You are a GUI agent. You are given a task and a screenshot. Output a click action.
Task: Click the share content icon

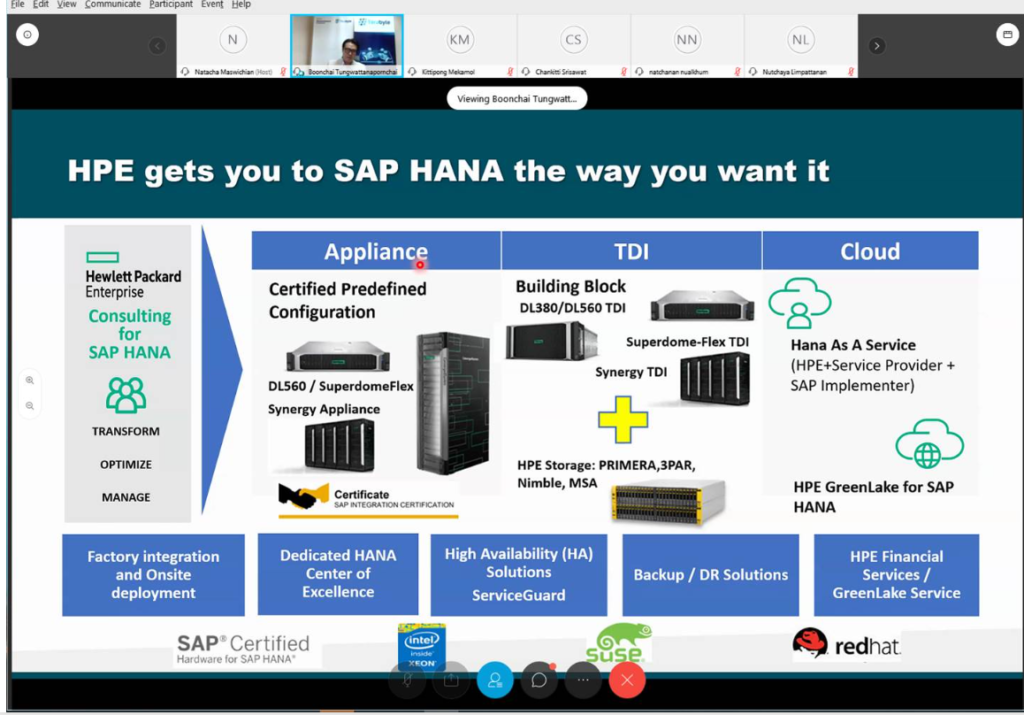click(x=451, y=680)
